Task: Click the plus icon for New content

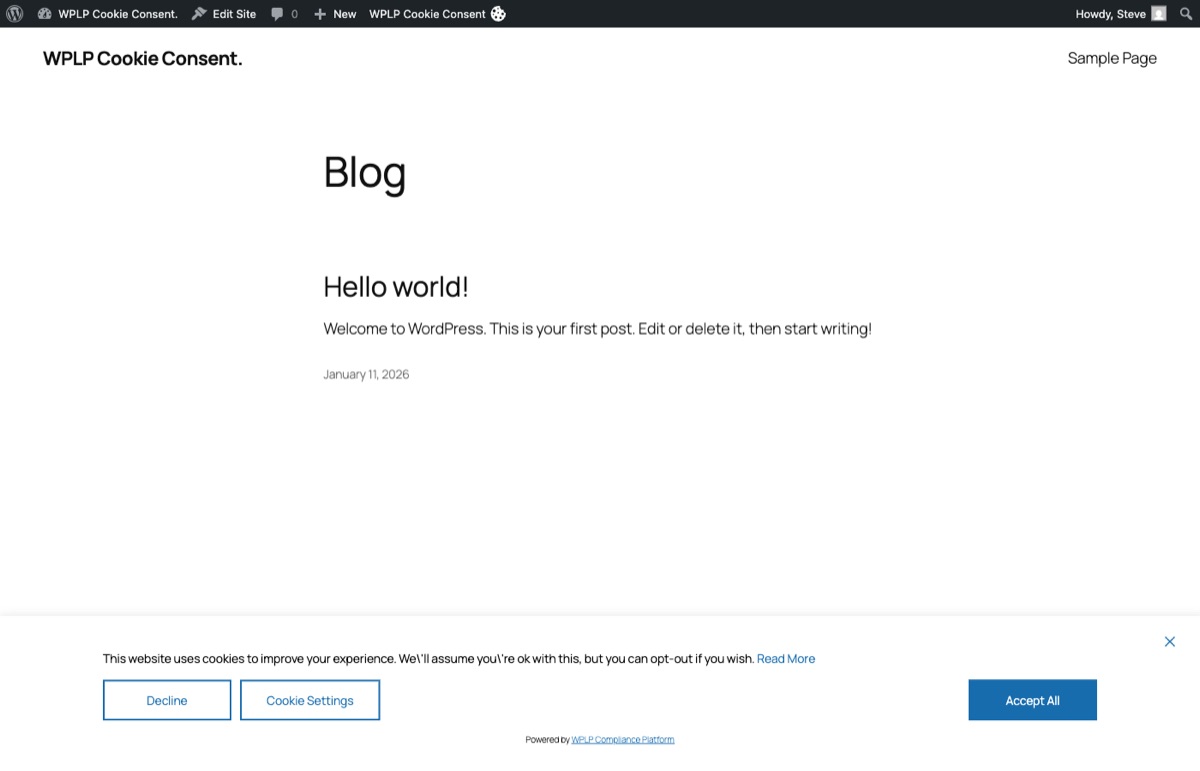Action: [320, 14]
